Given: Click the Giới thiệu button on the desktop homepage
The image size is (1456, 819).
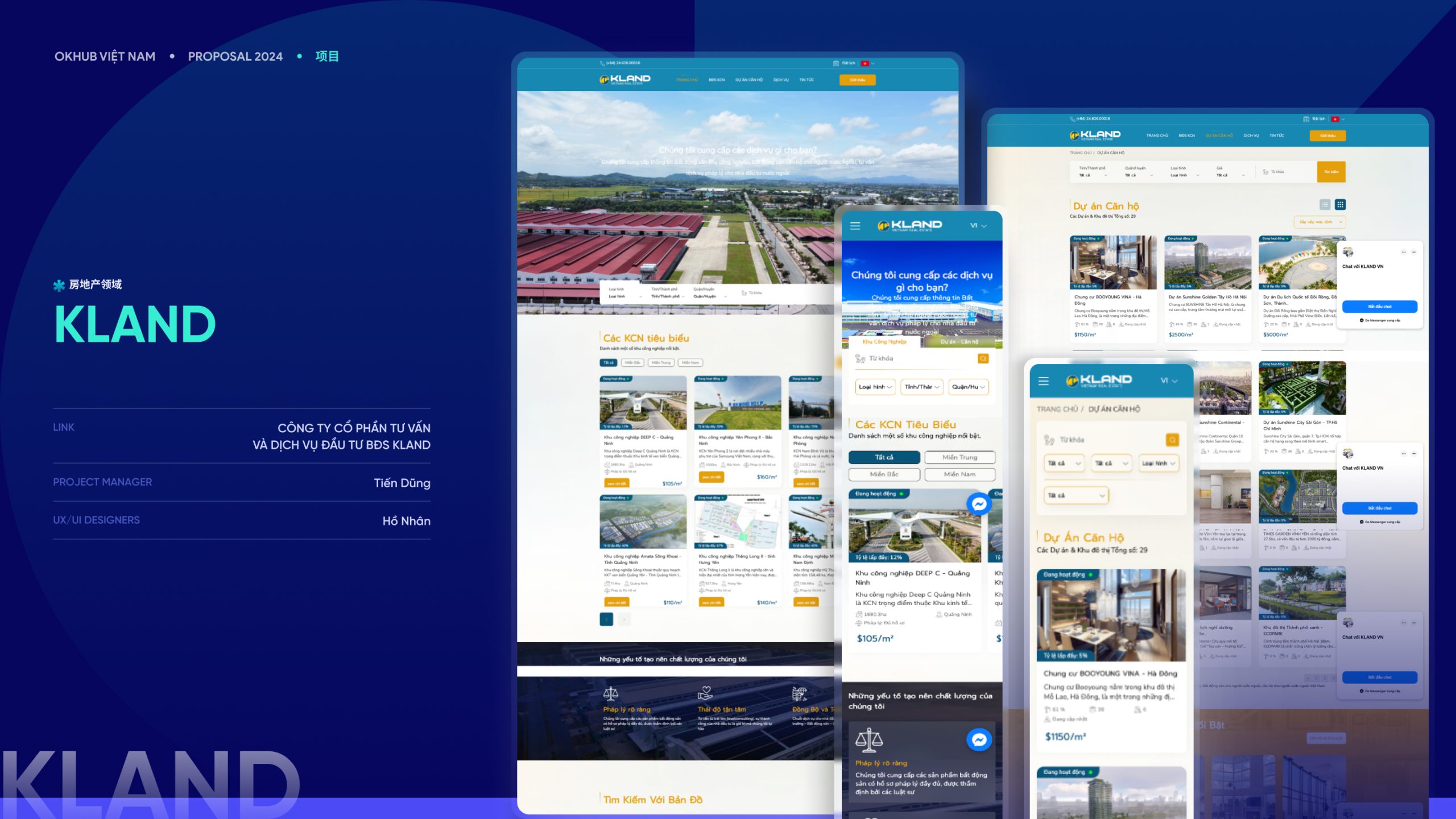Looking at the screenshot, I should point(858,80).
